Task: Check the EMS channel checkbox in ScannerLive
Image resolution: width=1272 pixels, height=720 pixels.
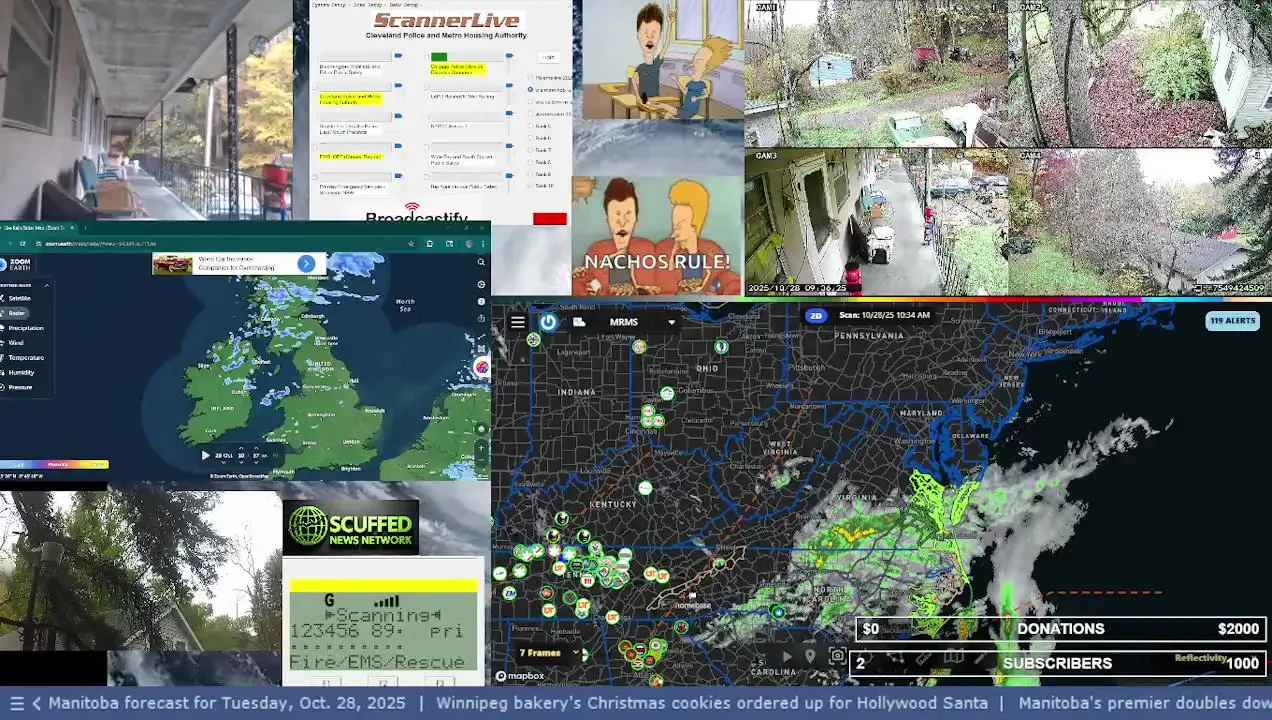Action: point(315,147)
